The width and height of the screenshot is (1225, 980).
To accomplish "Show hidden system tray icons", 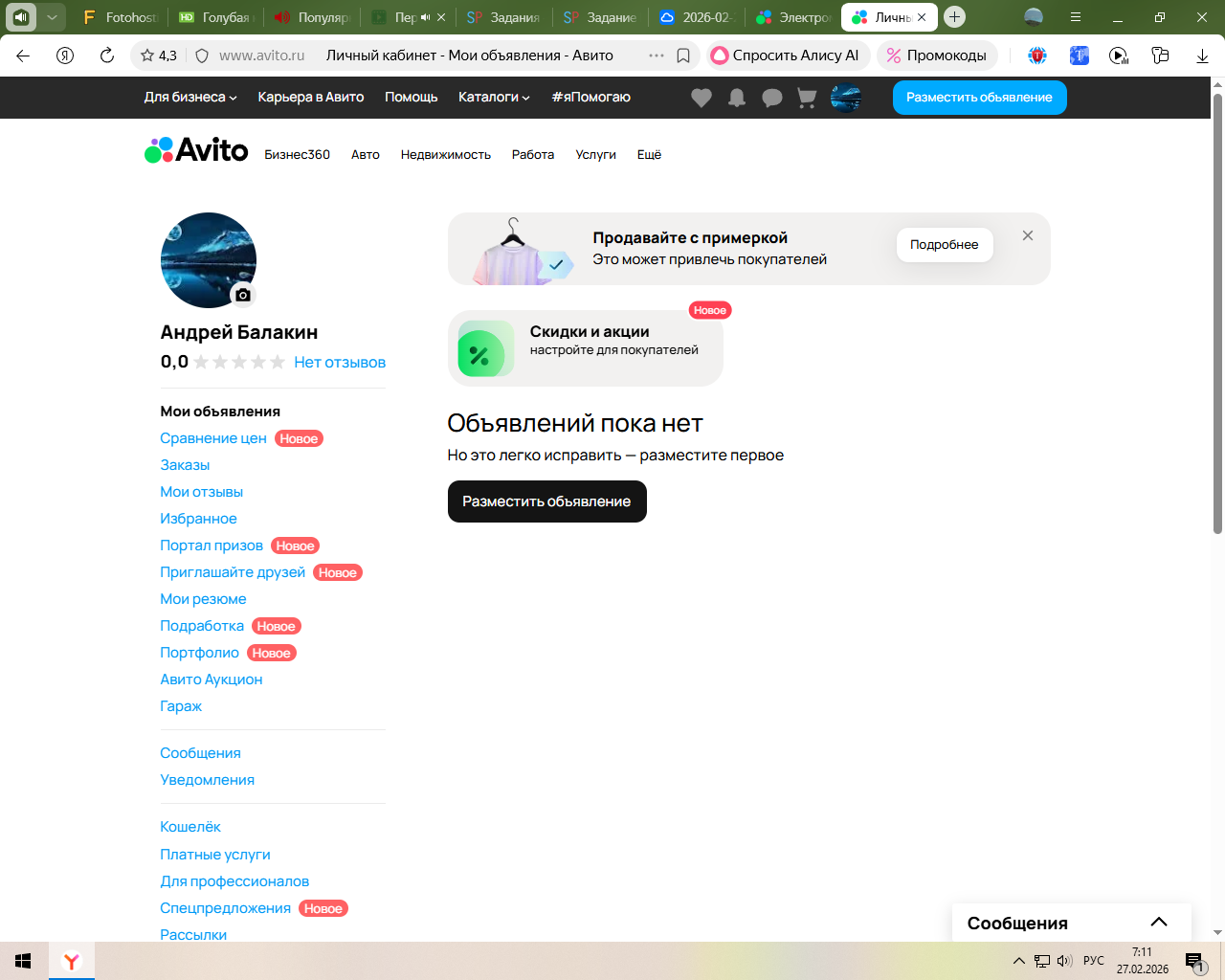I will click(1019, 961).
